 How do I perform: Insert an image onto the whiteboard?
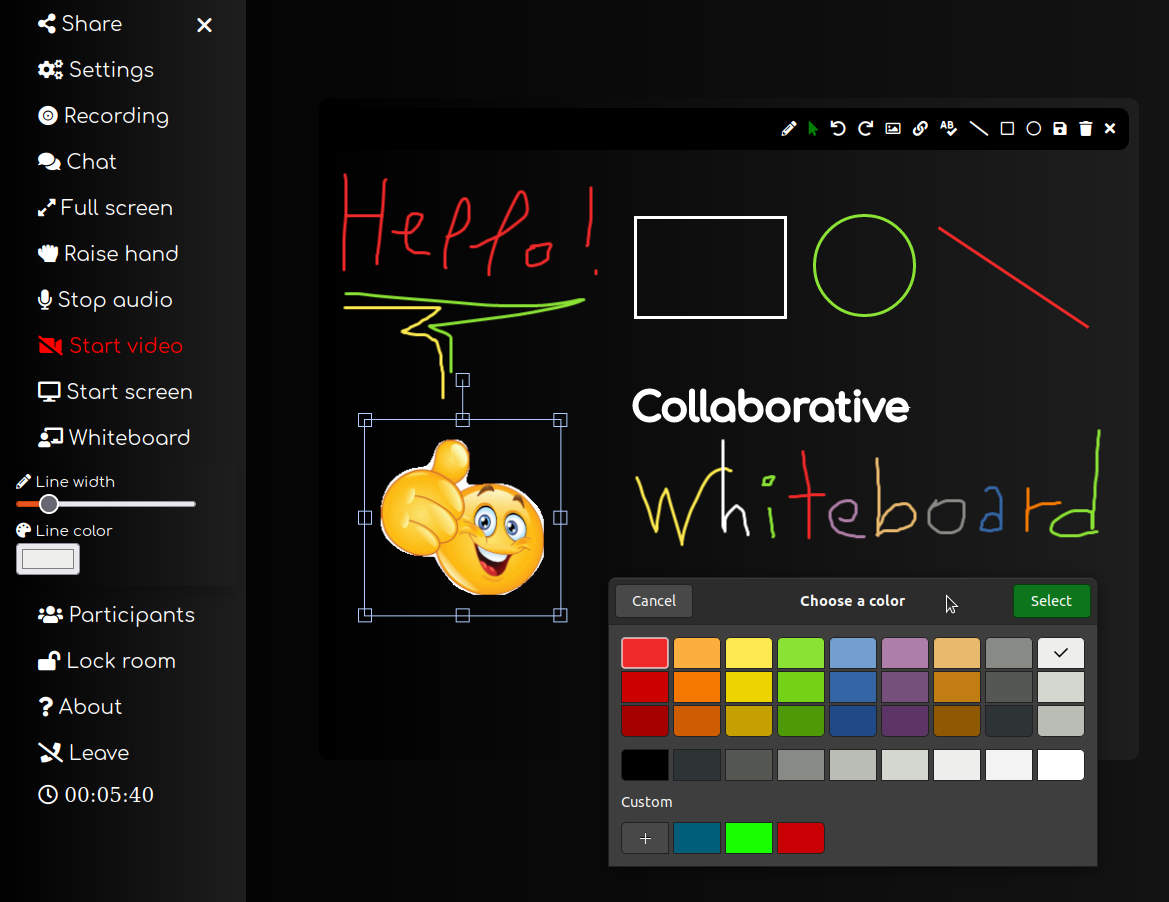point(892,128)
